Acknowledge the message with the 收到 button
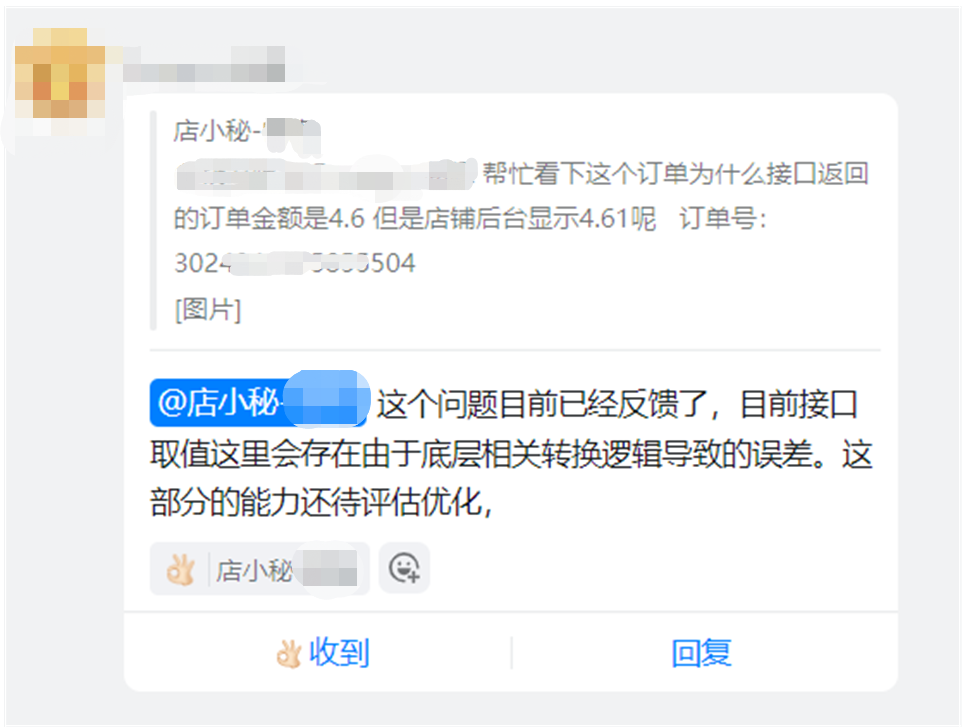Viewport: 962px width, 727px height. click(x=323, y=653)
